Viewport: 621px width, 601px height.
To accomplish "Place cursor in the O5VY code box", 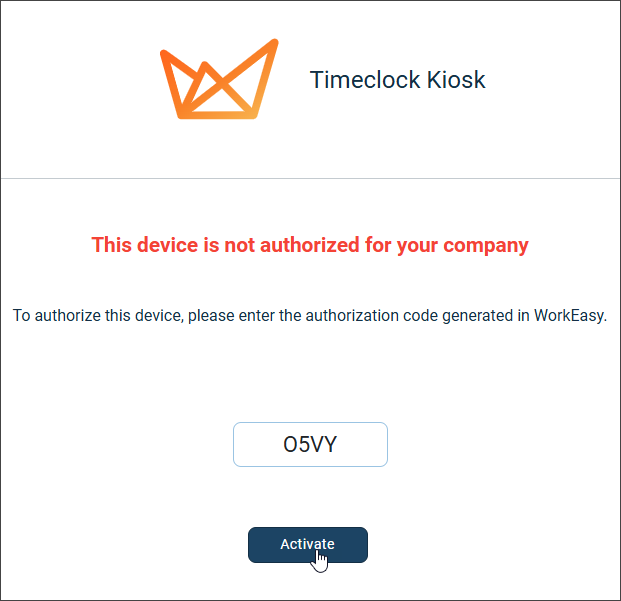I will click(310, 444).
